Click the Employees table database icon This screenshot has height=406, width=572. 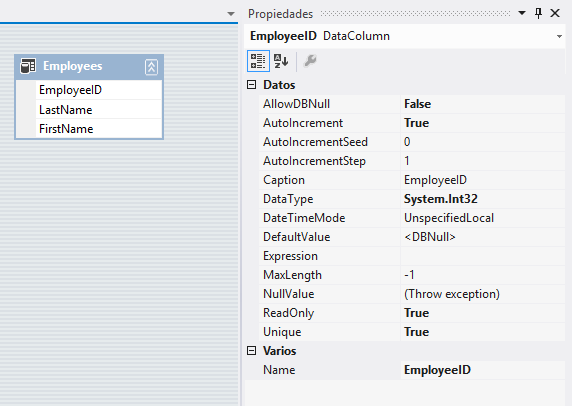[28, 66]
